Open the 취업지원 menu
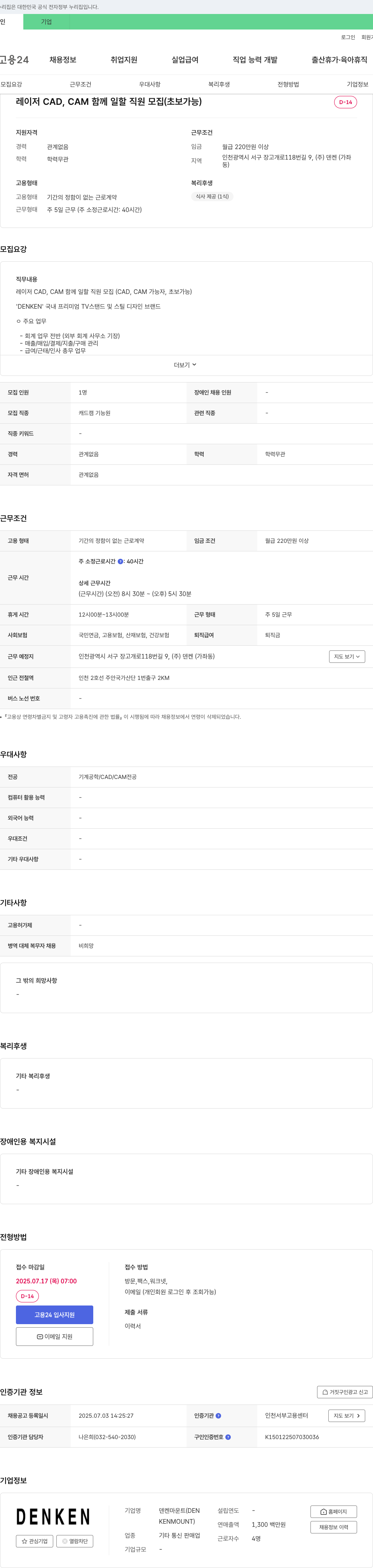This screenshot has width=373, height=1568. (124, 60)
